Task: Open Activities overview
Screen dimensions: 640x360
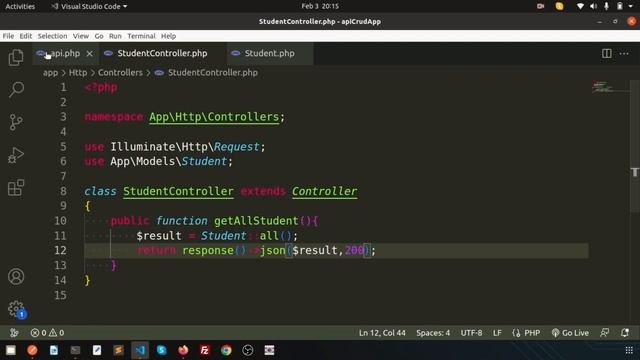Action: point(20,6)
